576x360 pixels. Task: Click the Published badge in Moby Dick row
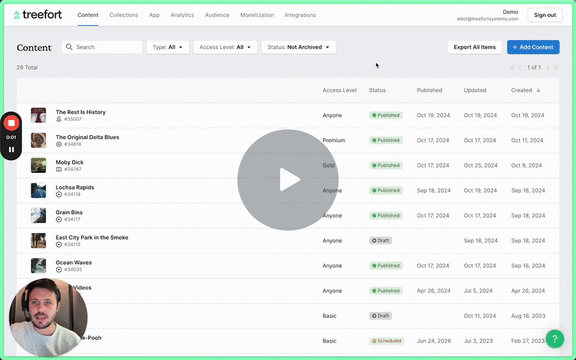386,165
